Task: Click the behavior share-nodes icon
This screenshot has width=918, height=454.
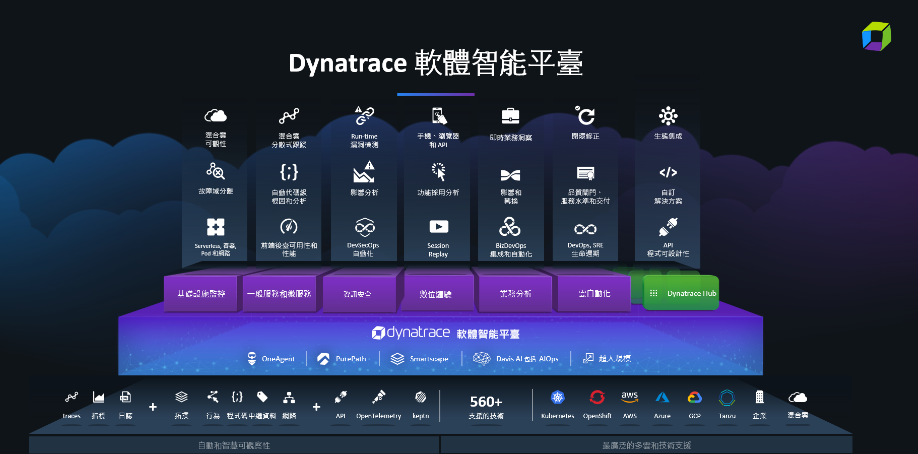Action: (213, 397)
